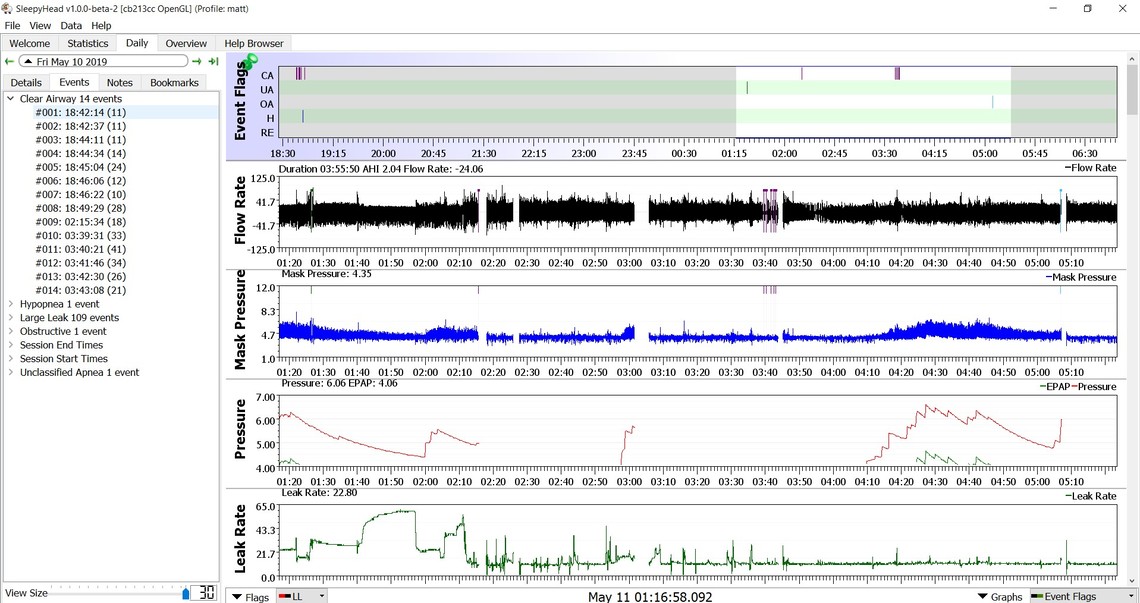The image size is (1140, 603).
Task: Click the Mask Pressure graph title
Action: 241,320
